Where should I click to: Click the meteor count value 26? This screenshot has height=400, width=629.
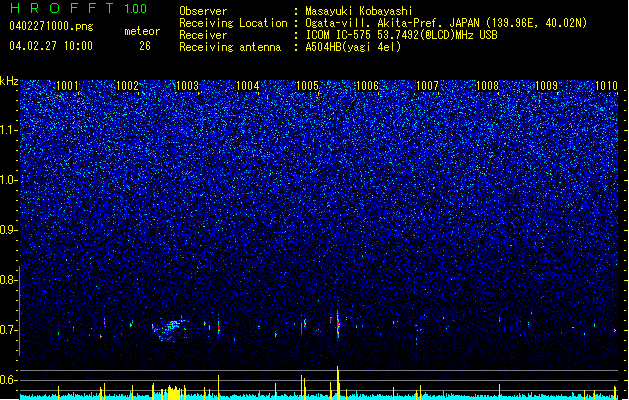[145, 46]
